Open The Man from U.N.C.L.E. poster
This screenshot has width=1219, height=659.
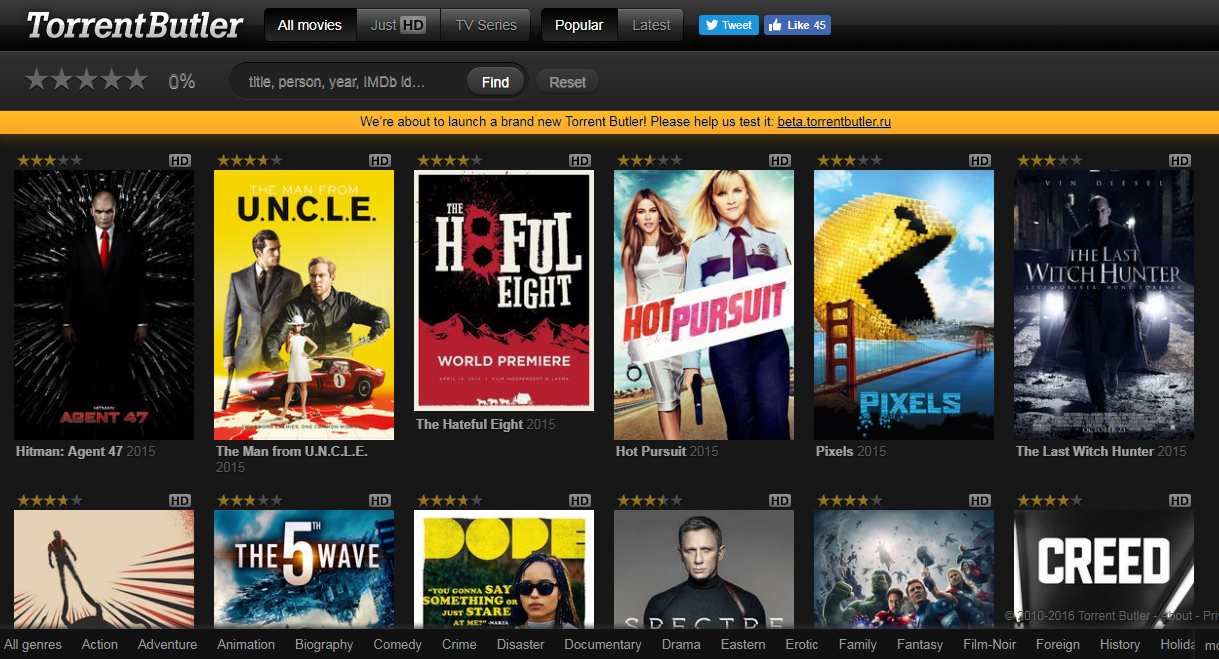tap(304, 305)
